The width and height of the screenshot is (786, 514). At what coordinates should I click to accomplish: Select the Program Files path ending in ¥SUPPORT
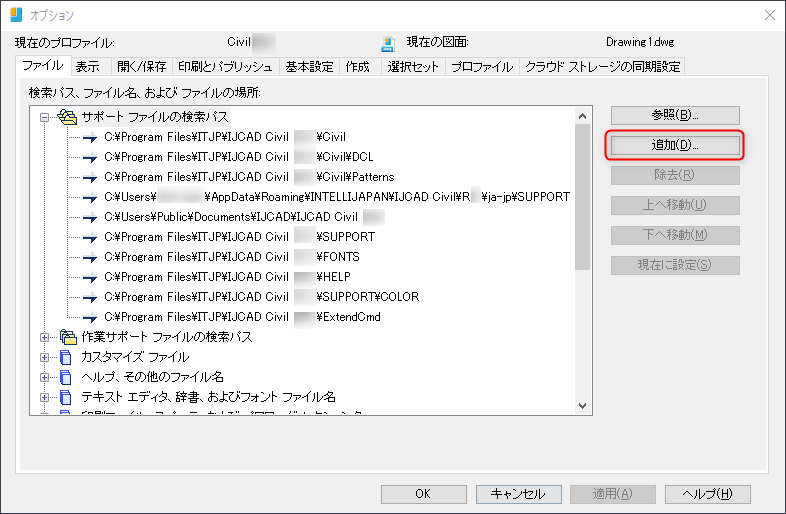click(239, 237)
